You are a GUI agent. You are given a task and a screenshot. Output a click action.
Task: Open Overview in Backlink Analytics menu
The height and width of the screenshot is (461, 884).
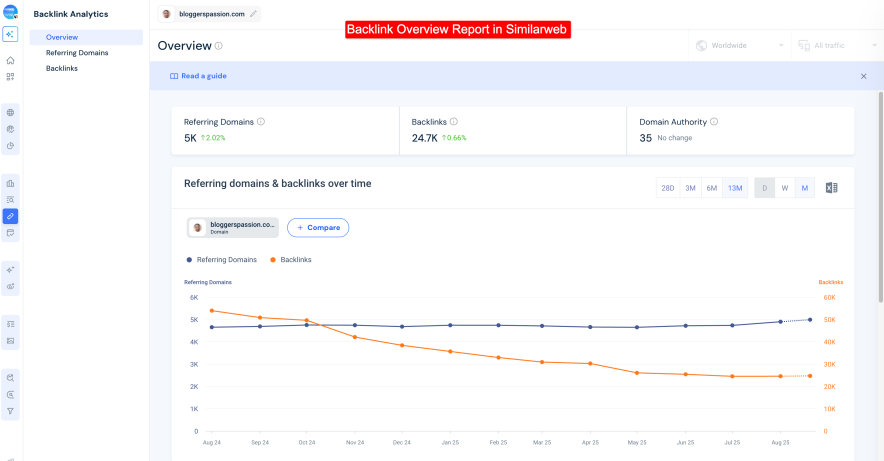(x=86, y=37)
